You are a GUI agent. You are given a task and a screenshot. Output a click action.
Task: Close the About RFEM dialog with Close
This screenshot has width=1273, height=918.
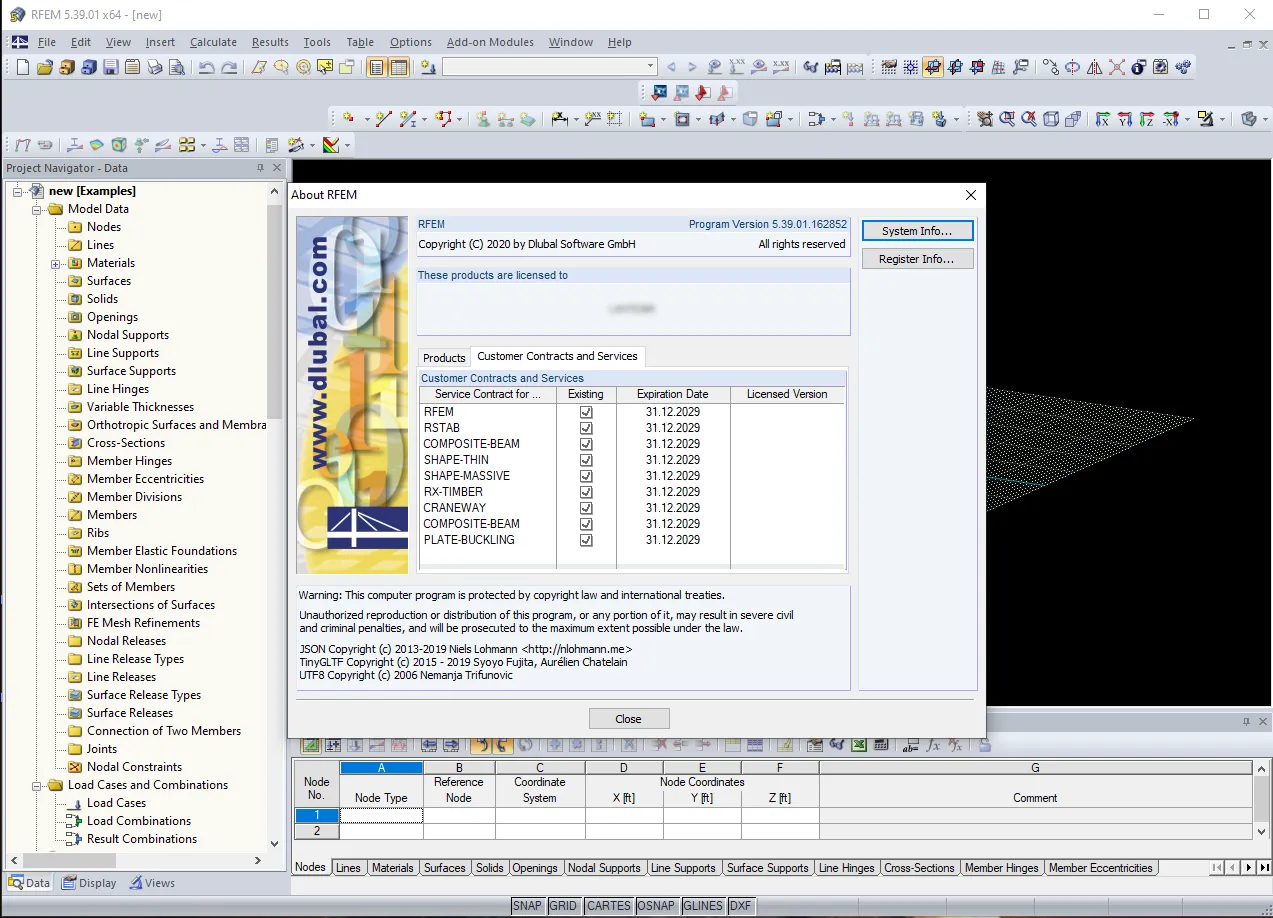628,719
